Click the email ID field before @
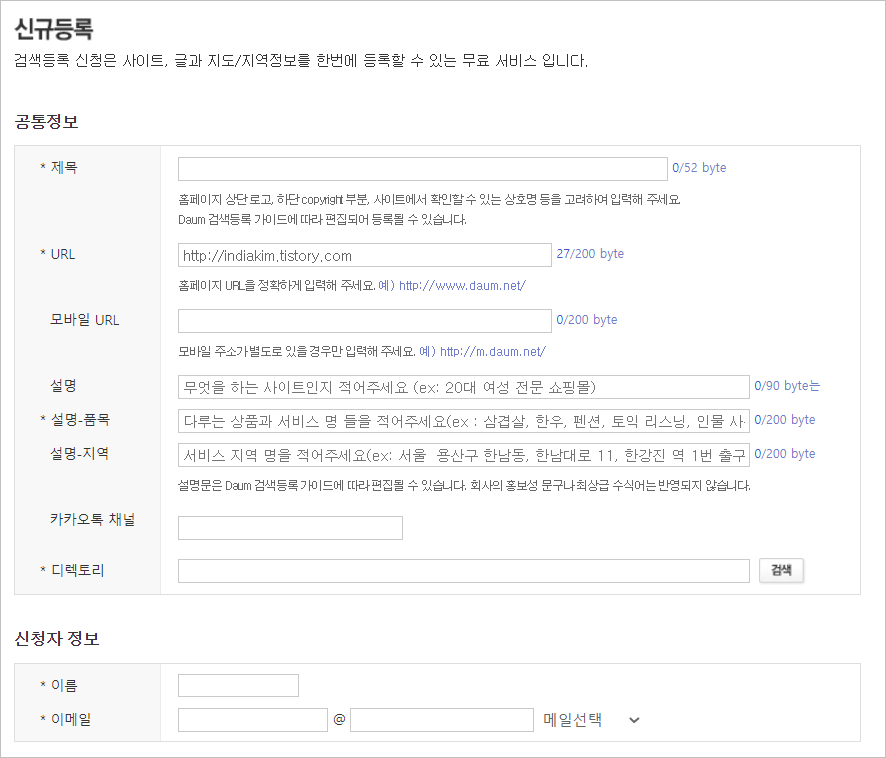 253,720
